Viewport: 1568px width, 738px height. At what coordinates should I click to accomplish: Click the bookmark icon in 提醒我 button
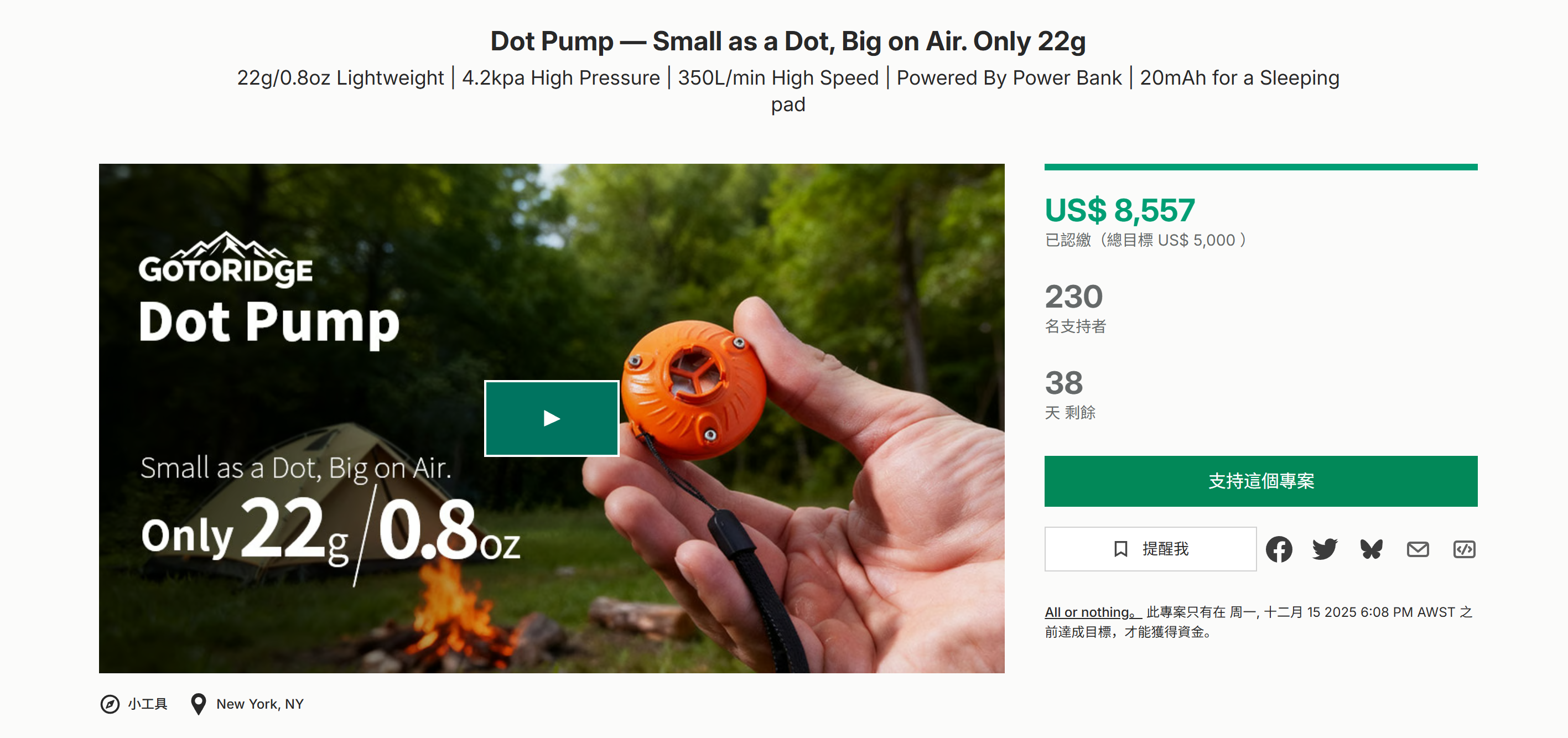pyautogui.click(x=1120, y=549)
